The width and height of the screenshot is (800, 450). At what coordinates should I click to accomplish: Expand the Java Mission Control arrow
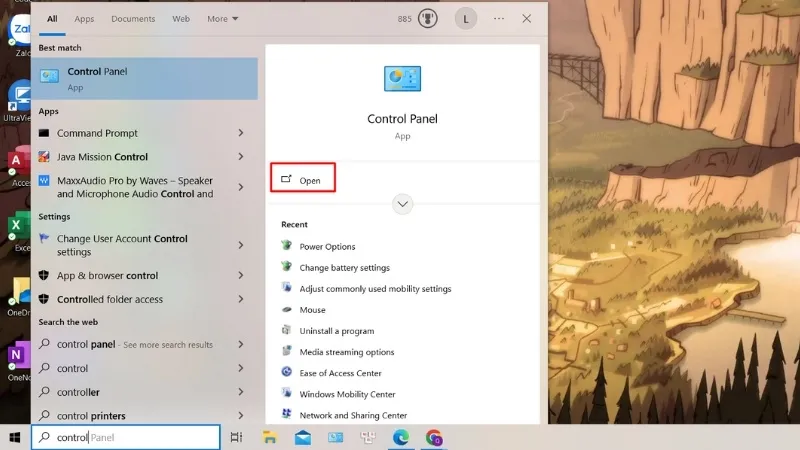[241, 157]
